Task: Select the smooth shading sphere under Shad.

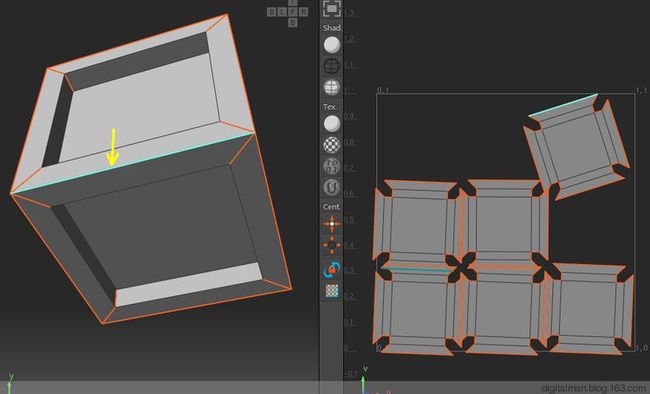Action: point(332,45)
